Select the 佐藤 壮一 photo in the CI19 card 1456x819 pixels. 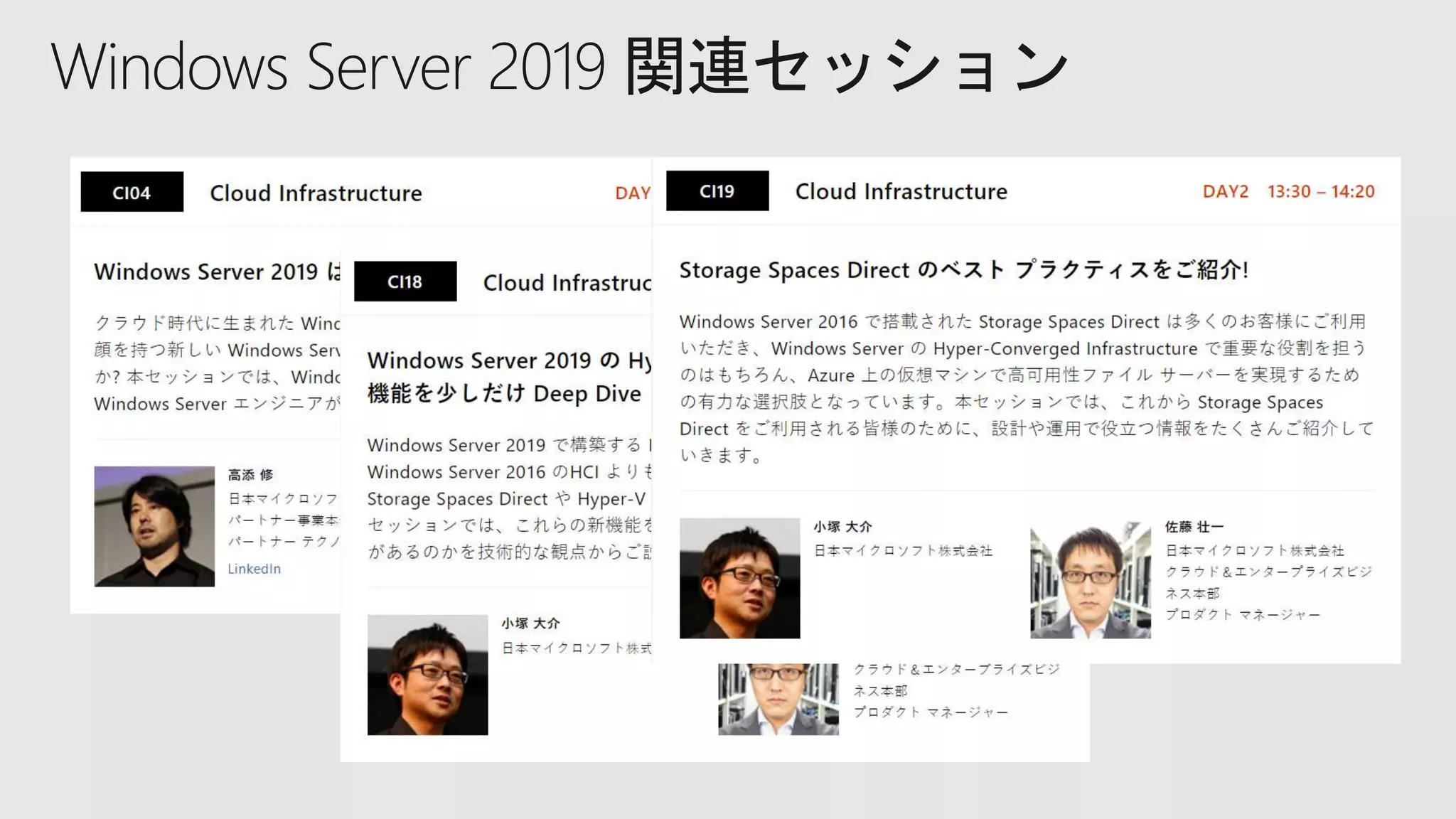(x=1091, y=580)
